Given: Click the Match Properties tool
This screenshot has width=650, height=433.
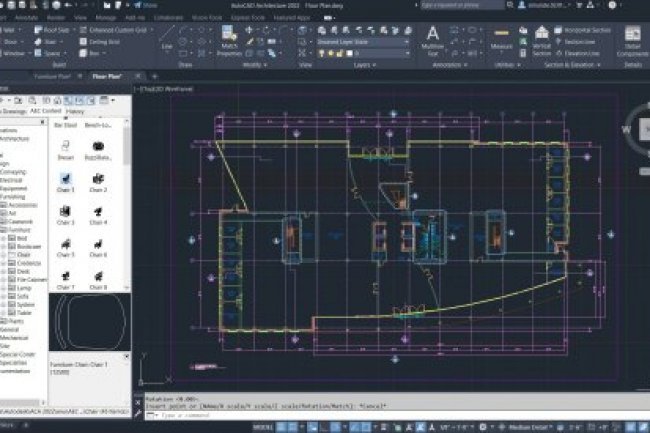Looking at the screenshot, I should click(x=227, y=42).
